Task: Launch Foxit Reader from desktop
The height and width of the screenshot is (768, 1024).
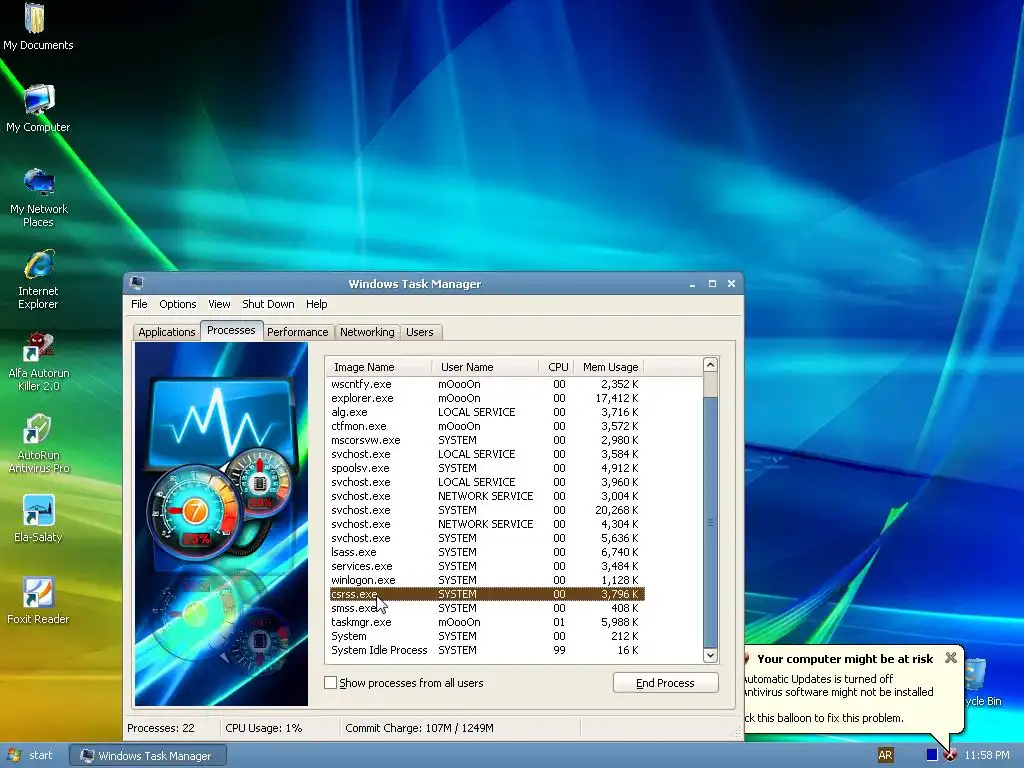Action: click(39, 601)
